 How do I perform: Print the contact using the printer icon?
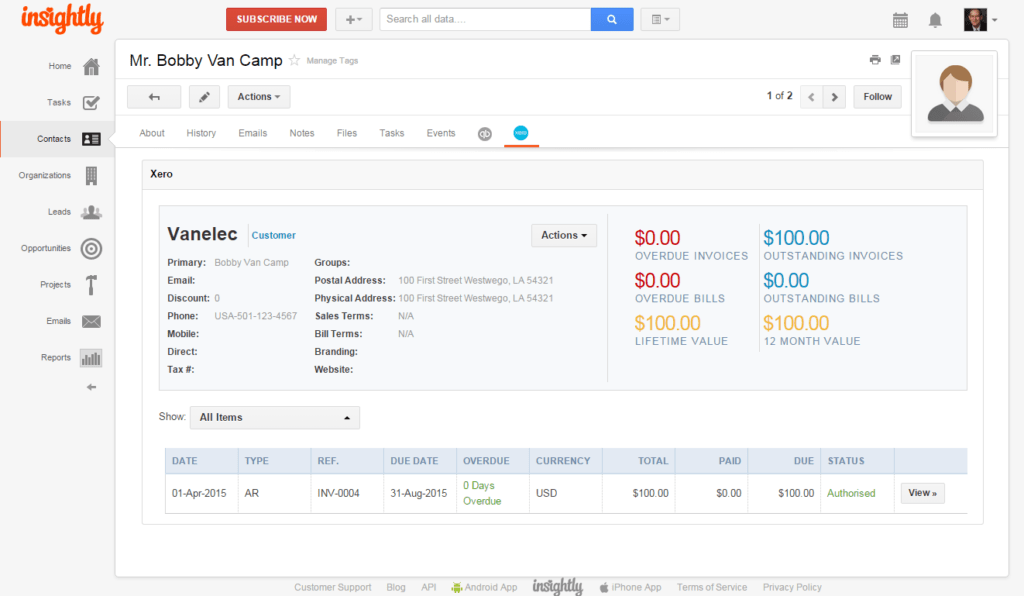(874, 59)
